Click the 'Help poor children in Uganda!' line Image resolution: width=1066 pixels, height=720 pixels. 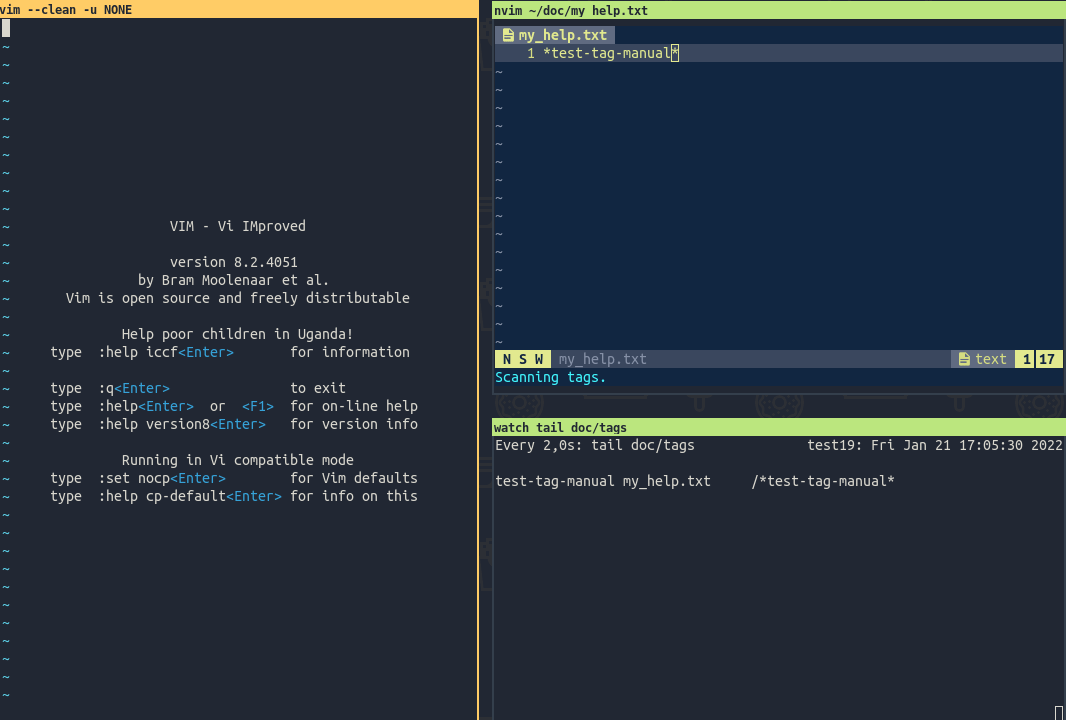(x=237, y=335)
